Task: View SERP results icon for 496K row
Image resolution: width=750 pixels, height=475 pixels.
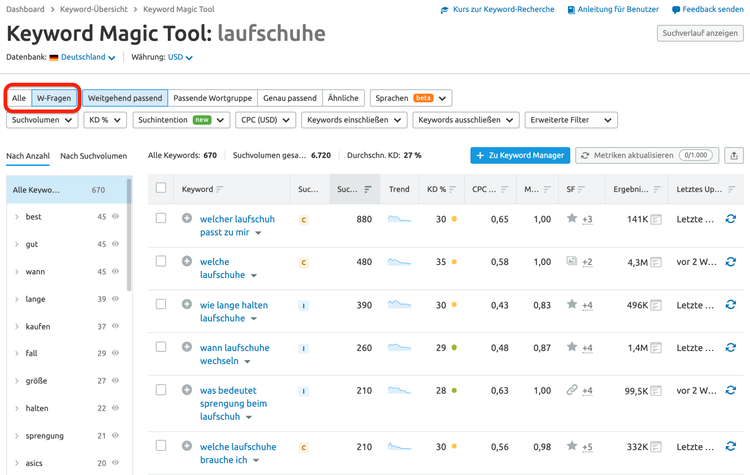Action: click(x=656, y=305)
